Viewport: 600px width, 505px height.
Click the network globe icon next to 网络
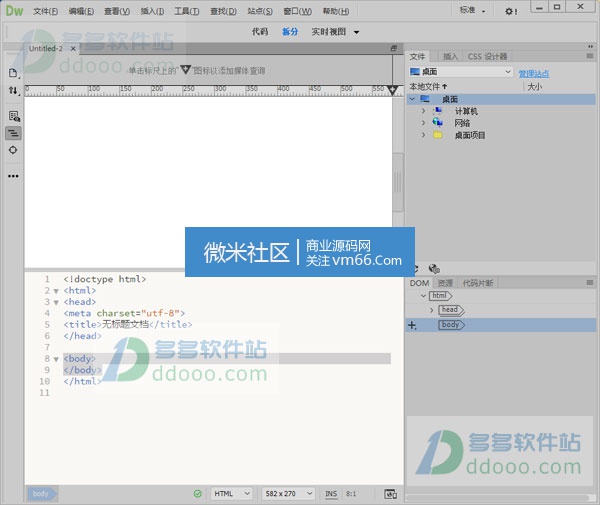pyautogui.click(x=437, y=122)
